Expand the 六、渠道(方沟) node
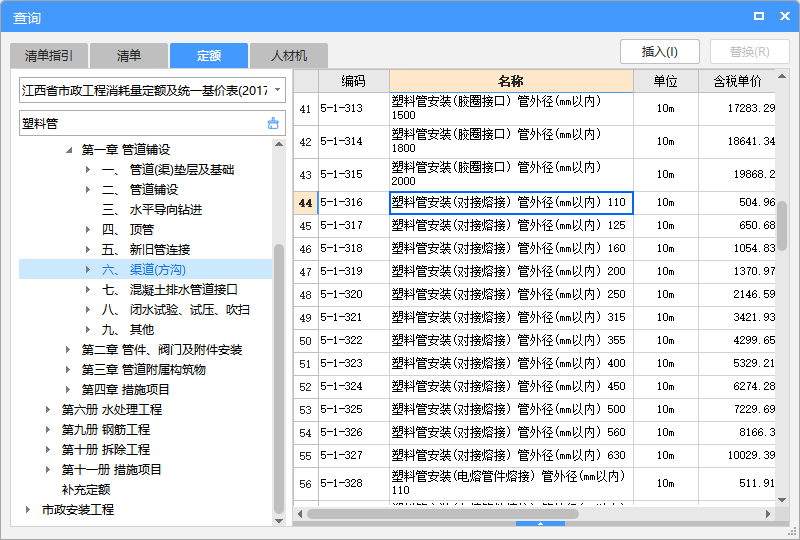 88,269
